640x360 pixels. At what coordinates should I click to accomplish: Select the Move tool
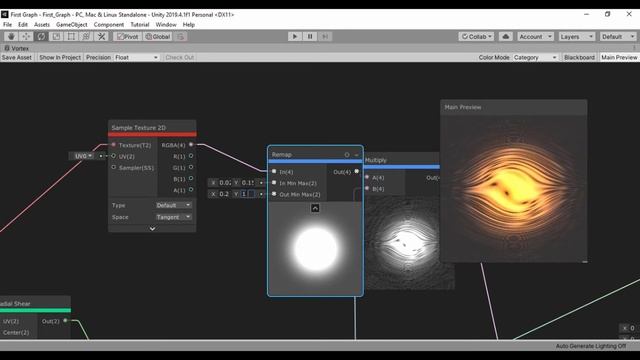pos(26,36)
